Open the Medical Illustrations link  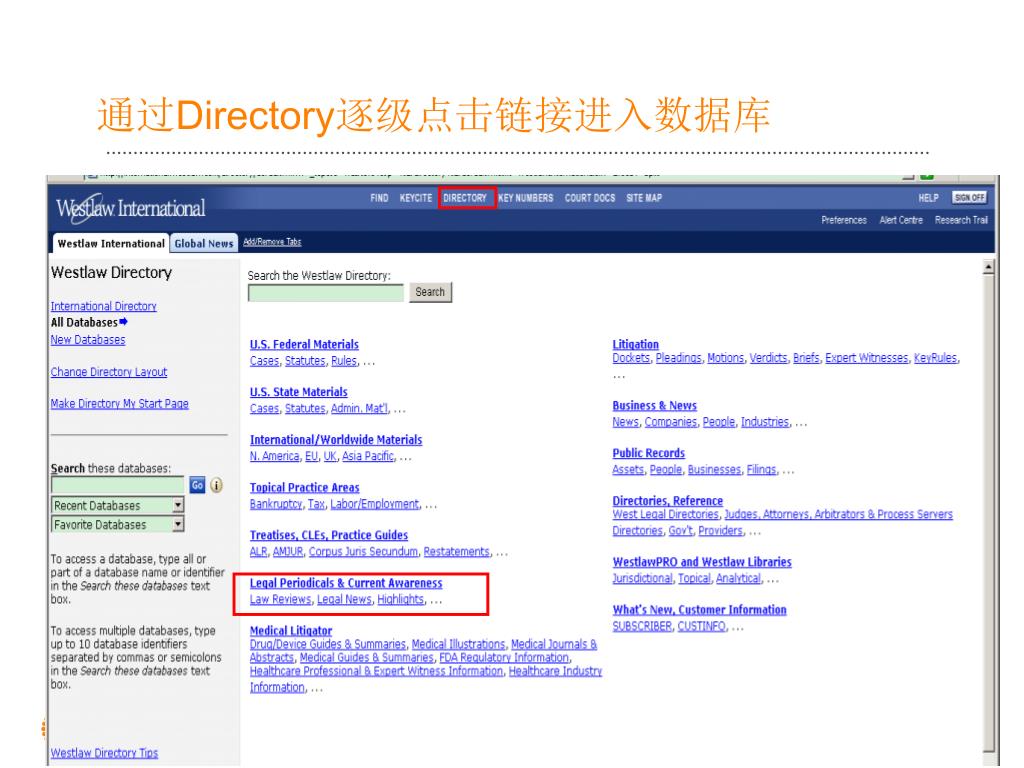coord(458,645)
